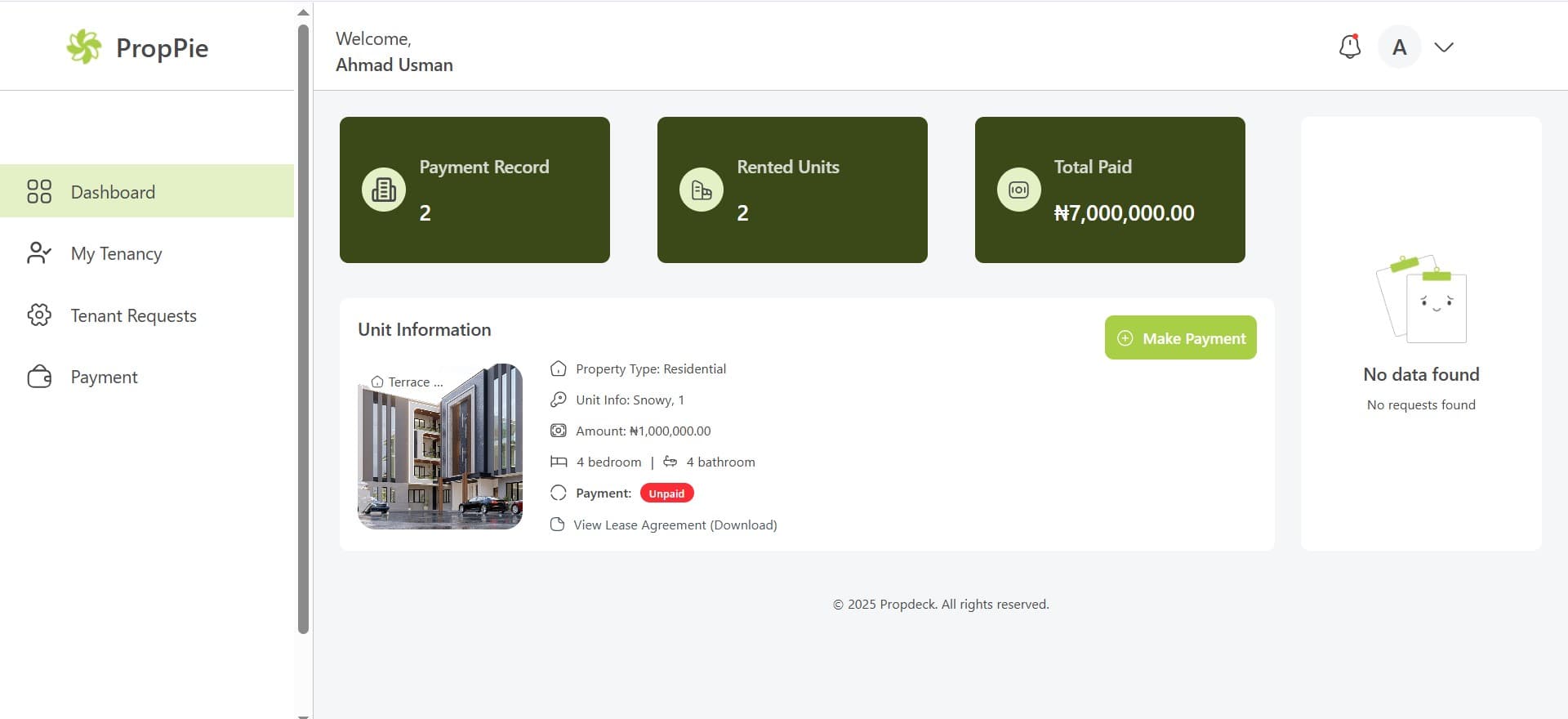Click the 4 bedroom text
The height and width of the screenshot is (719, 1568).
point(609,462)
